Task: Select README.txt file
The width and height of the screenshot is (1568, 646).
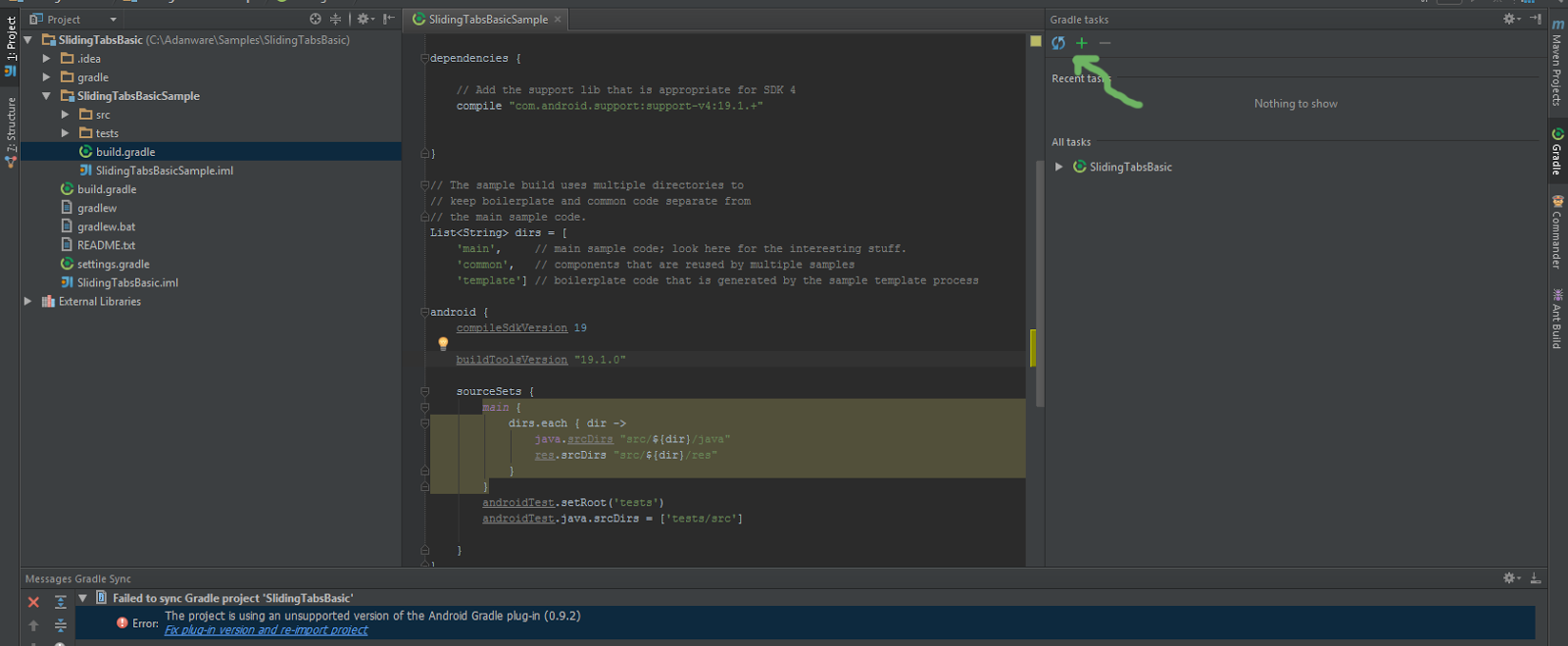Action: [106, 245]
